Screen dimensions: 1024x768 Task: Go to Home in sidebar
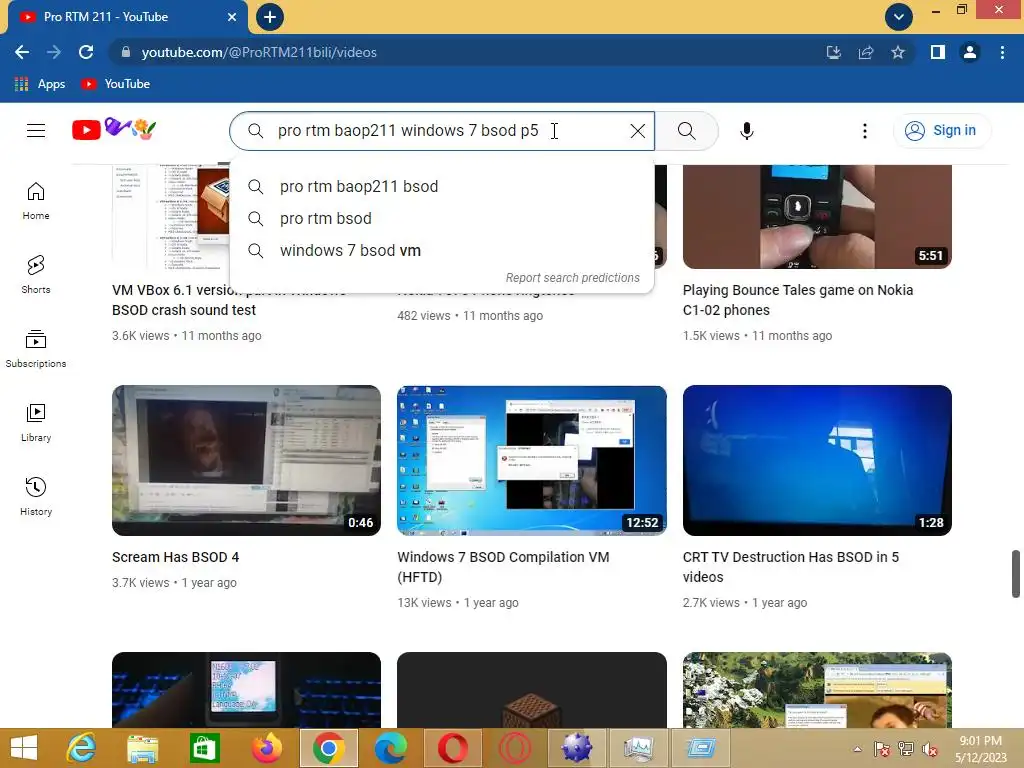click(x=36, y=200)
